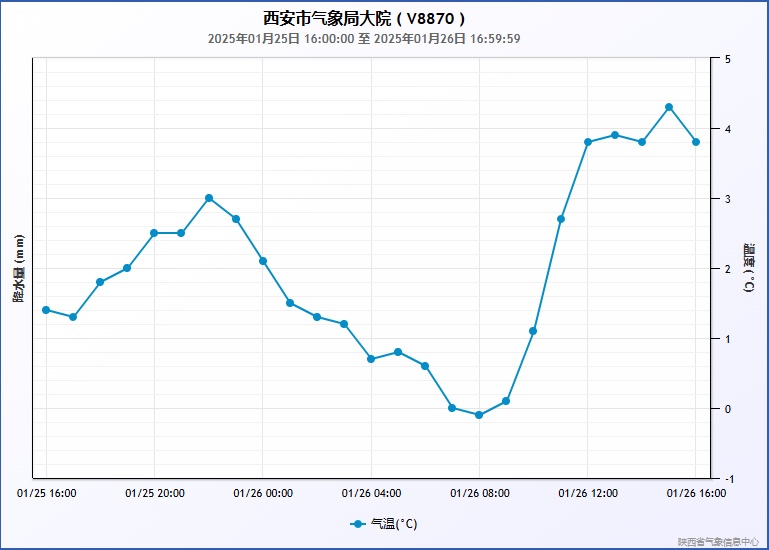Click the chart title 西安市气象局大院（V8870）
The height and width of the screenshot is (550, 769).
click(x=364, y=19)
